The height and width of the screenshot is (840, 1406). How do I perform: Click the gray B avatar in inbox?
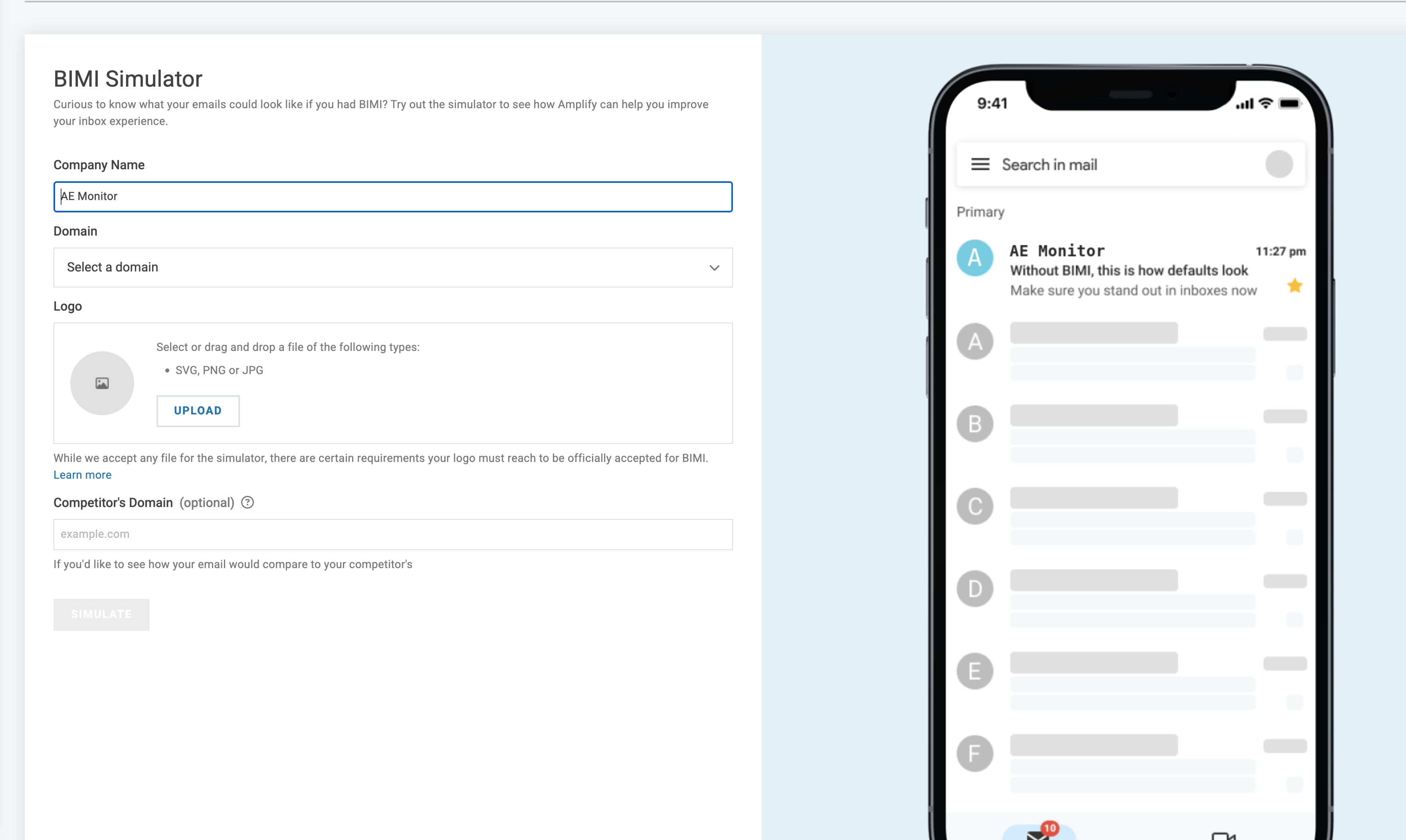(x=975, y=424)
